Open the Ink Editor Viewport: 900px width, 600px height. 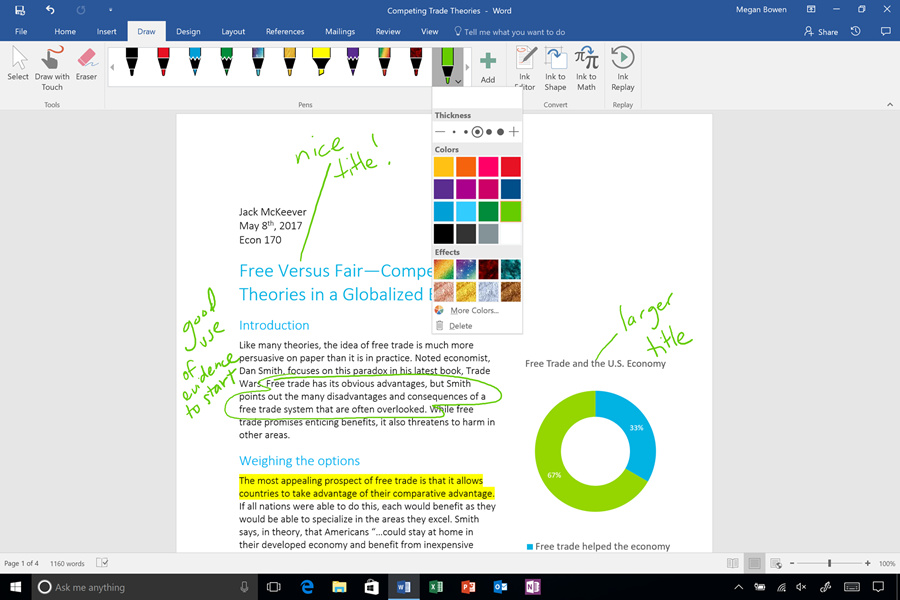525,69
